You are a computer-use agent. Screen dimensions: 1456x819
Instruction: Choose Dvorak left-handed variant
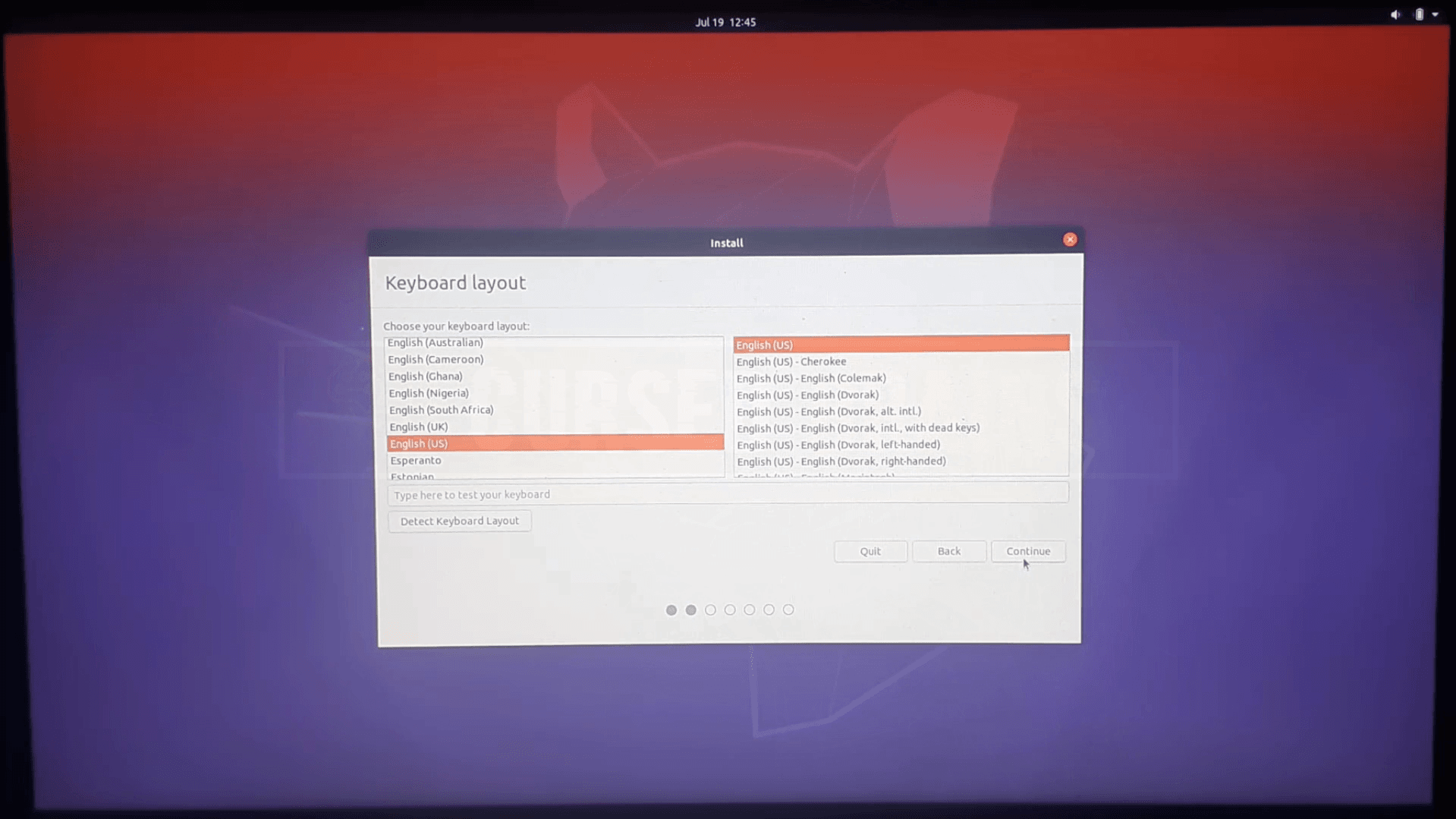pos(901,445)
